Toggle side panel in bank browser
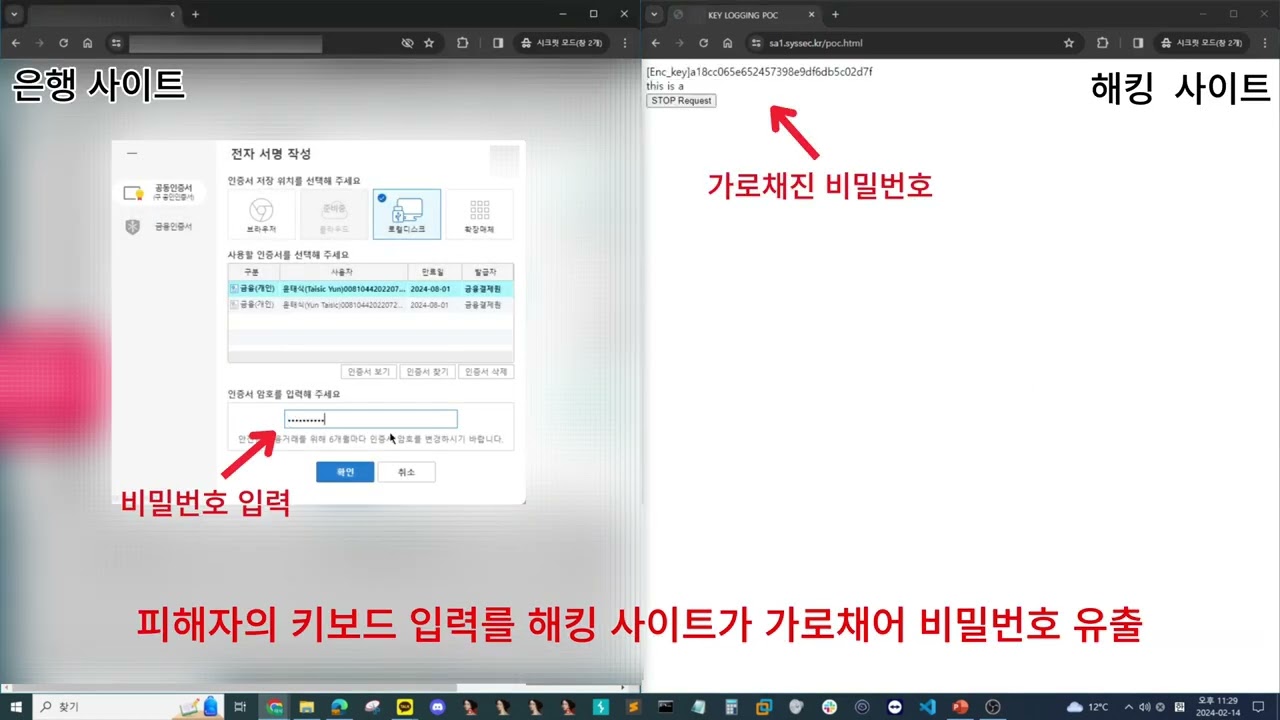Image resolution: width=1280 pixels, height=720 pixels. coord(498,43)
